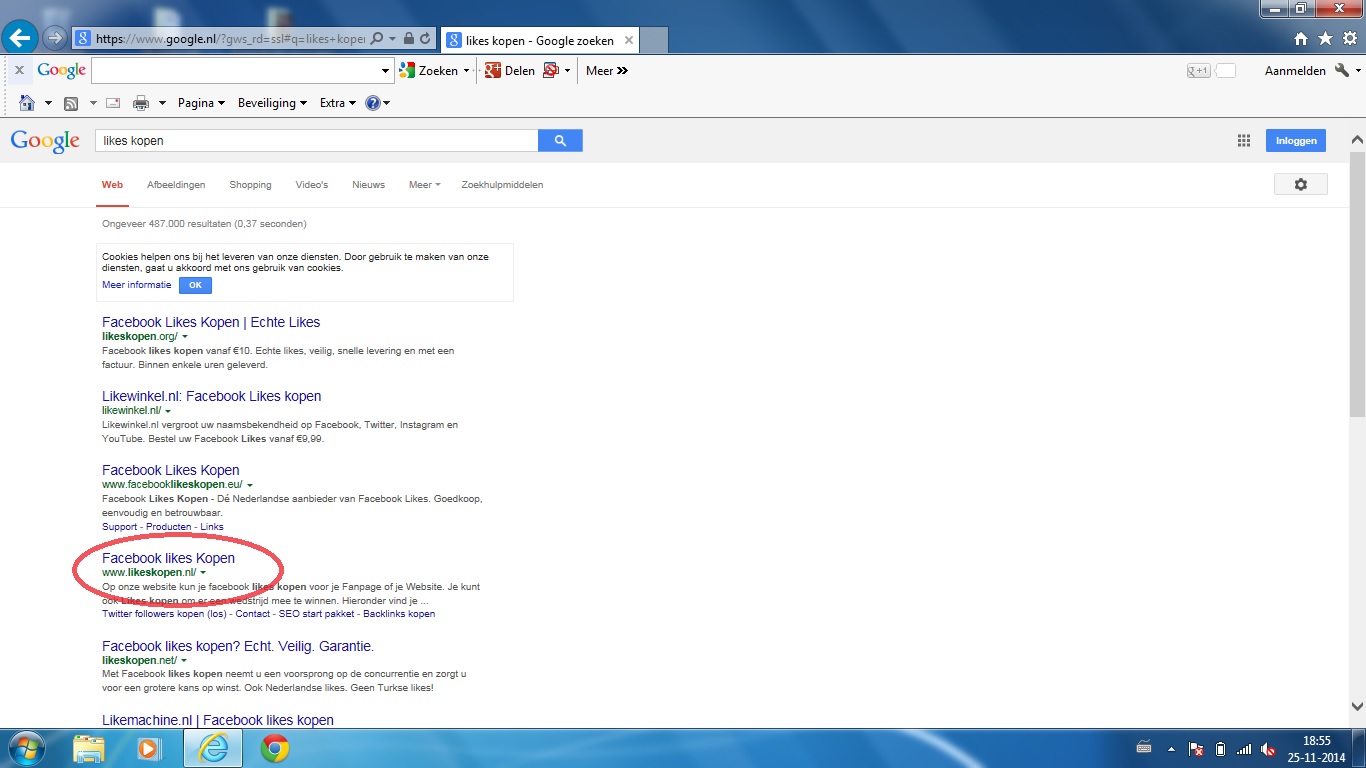Click the Google Toolbar search input field

[x=235, y=71]
